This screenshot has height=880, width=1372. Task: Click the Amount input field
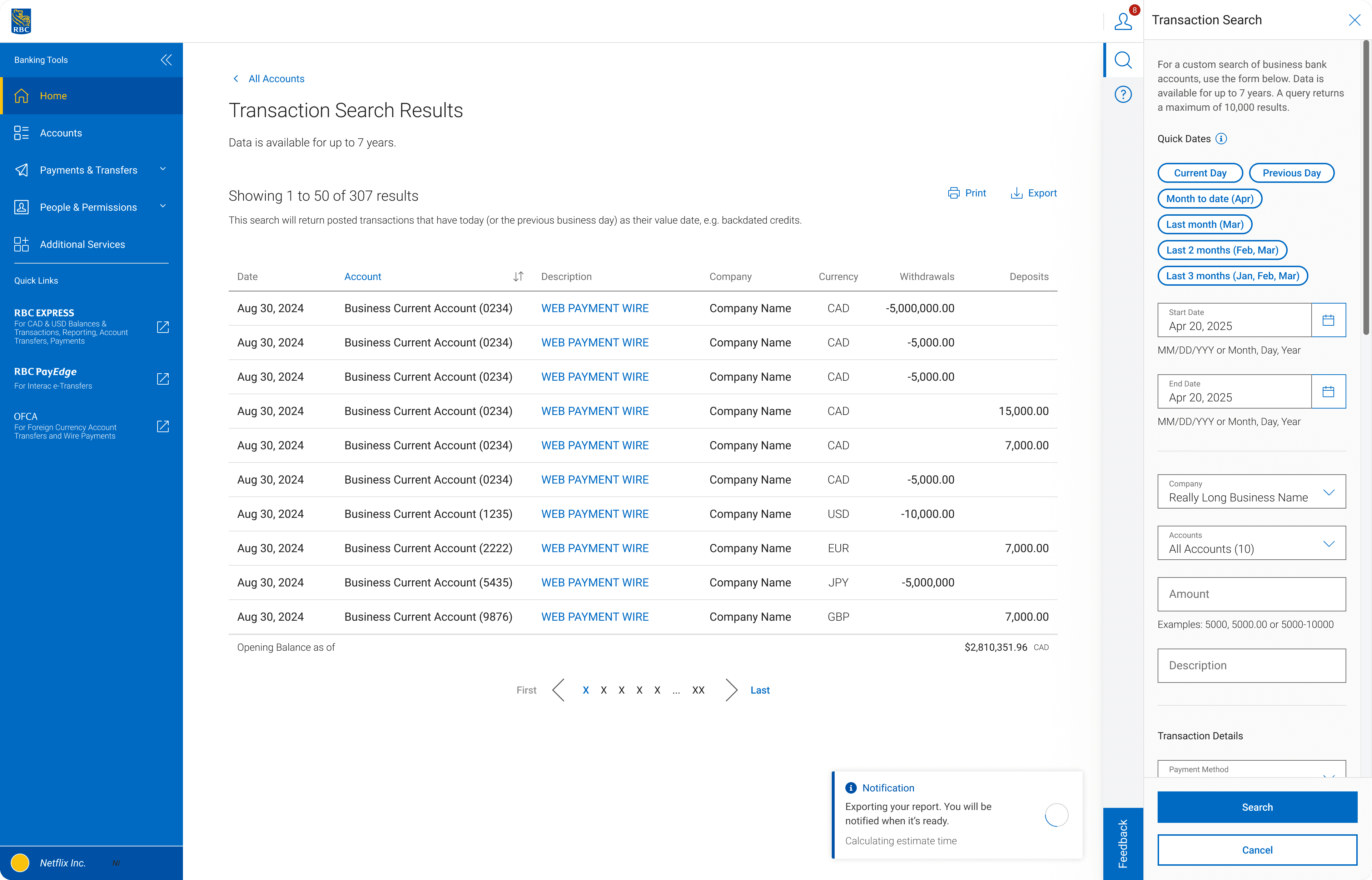pyautogui.click(x=1251, y=594)
